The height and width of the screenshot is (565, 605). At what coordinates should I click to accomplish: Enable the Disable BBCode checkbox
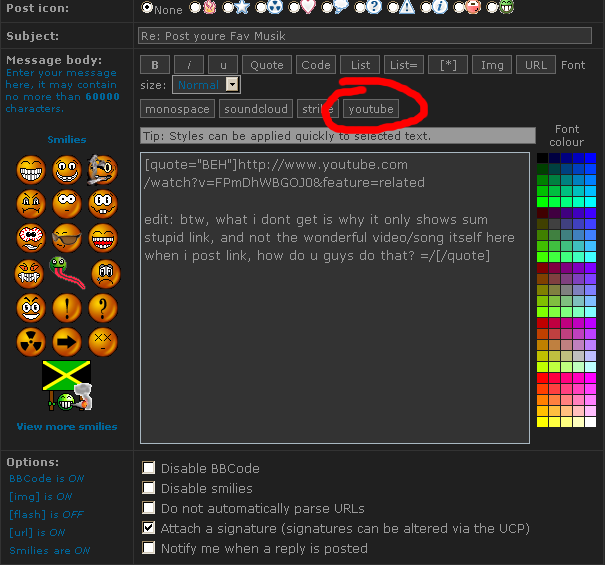(x=149, y=468)
